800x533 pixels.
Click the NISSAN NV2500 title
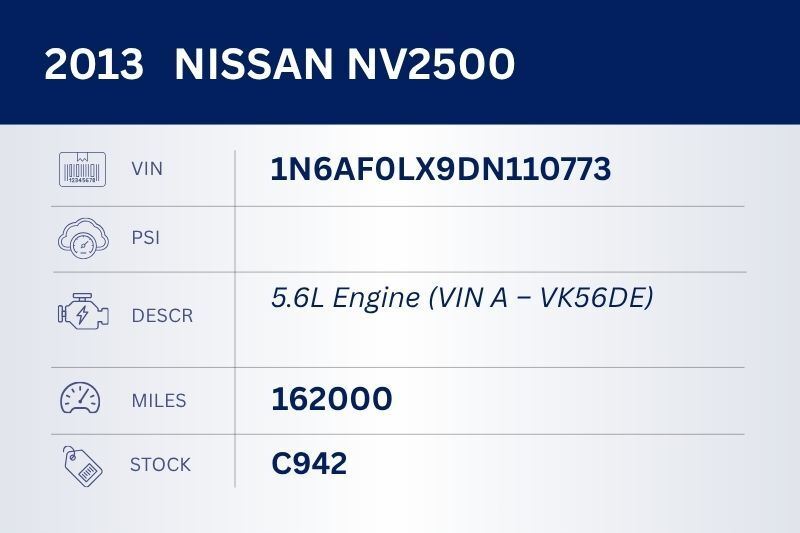click(345, 65)
